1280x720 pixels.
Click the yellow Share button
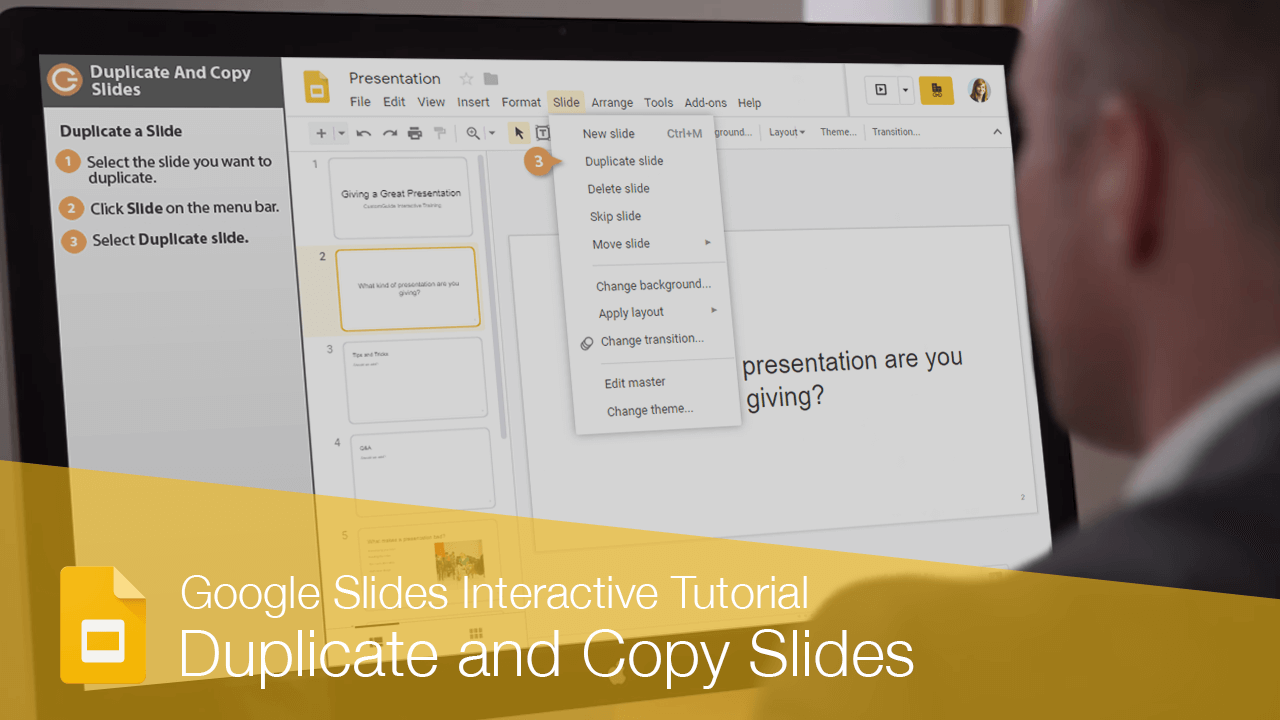pyautogui.click(x=936, y=90)
